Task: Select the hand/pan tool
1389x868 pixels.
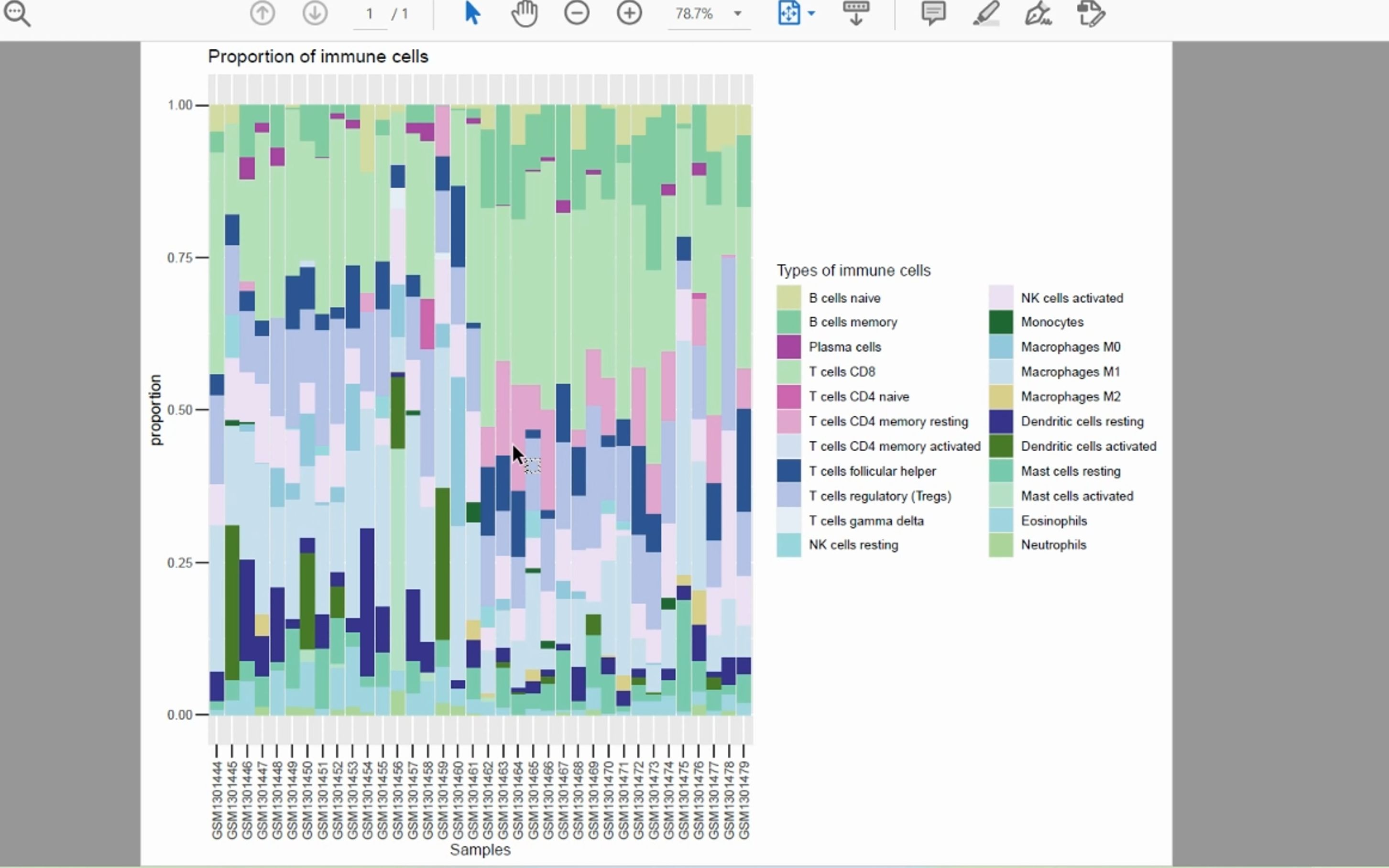Action: 524,13
